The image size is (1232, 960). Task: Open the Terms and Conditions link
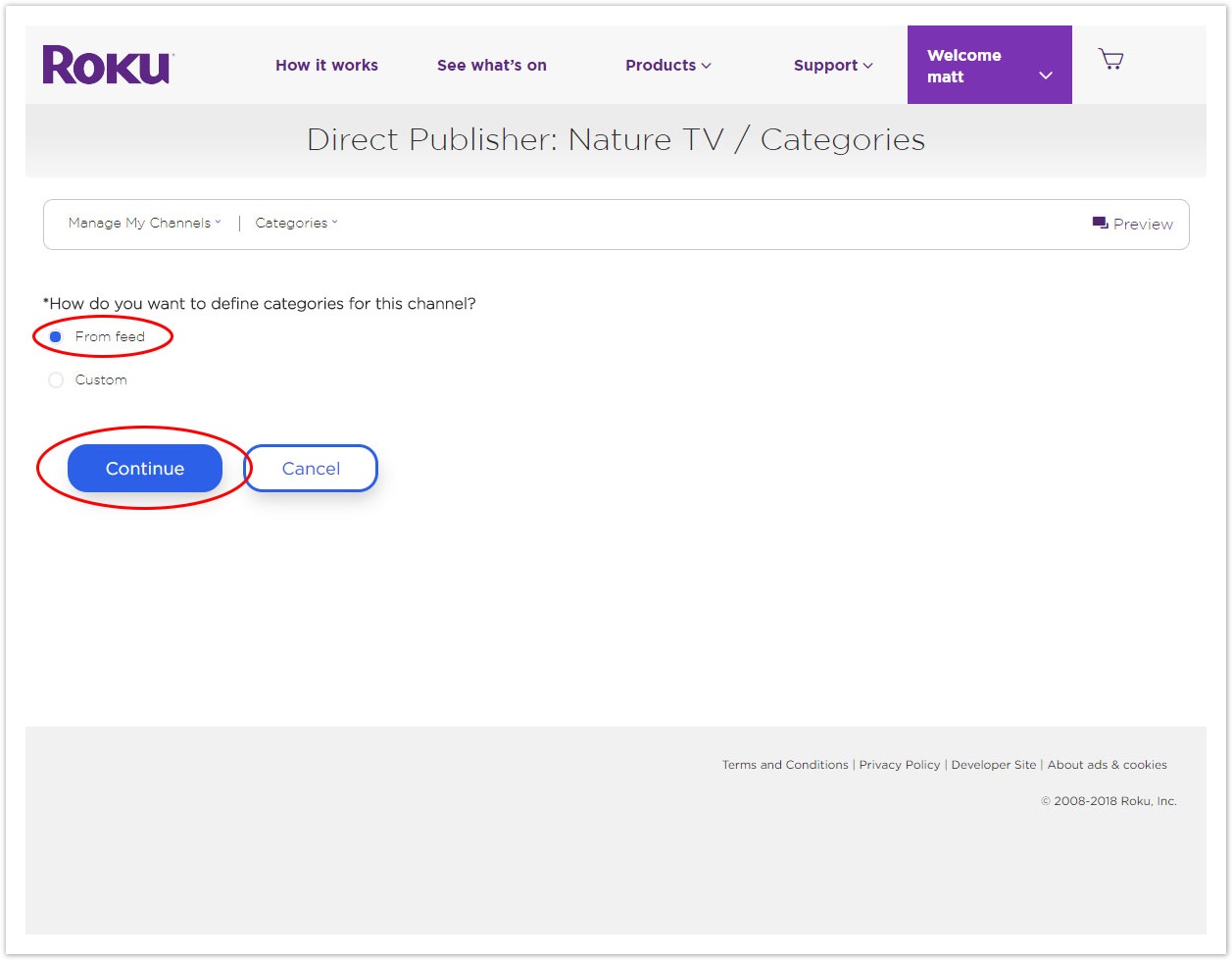[x=785, y=765]
